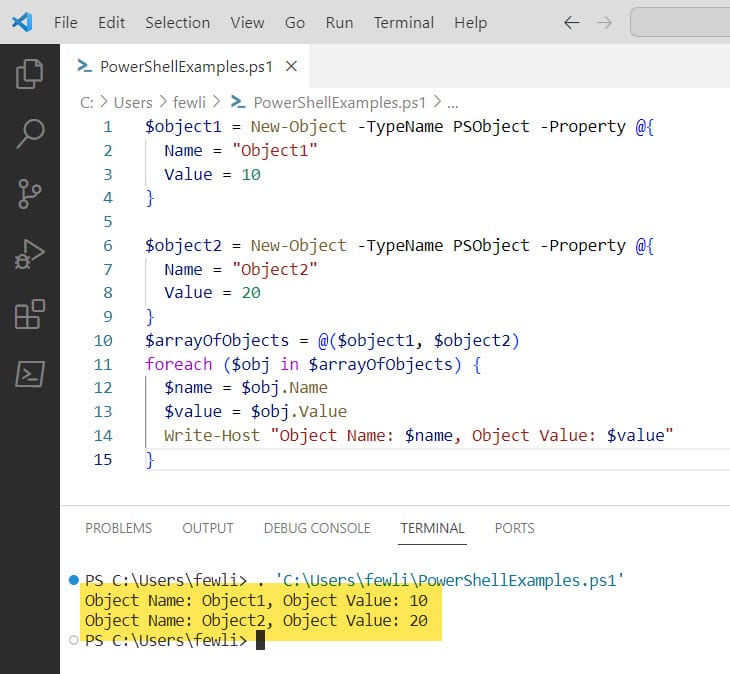This screenshot has width=730, height=674.
Task: Click line number 15 in the gutter
Action: coord(103,459)
